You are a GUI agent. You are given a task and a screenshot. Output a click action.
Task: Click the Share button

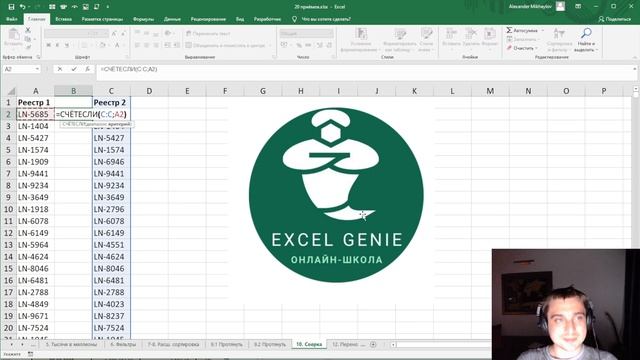point(615,19)
